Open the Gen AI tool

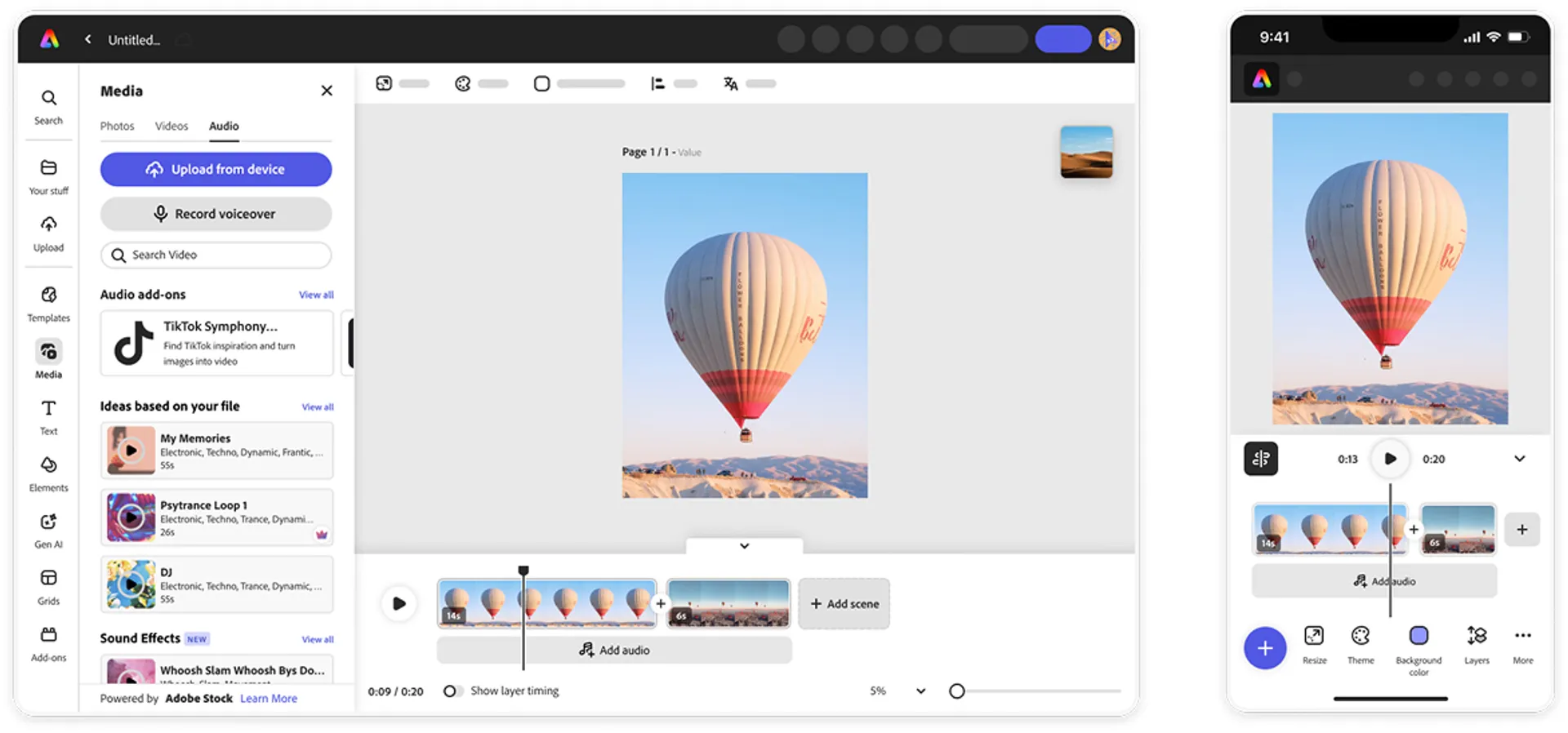click(x=48, y=529)
